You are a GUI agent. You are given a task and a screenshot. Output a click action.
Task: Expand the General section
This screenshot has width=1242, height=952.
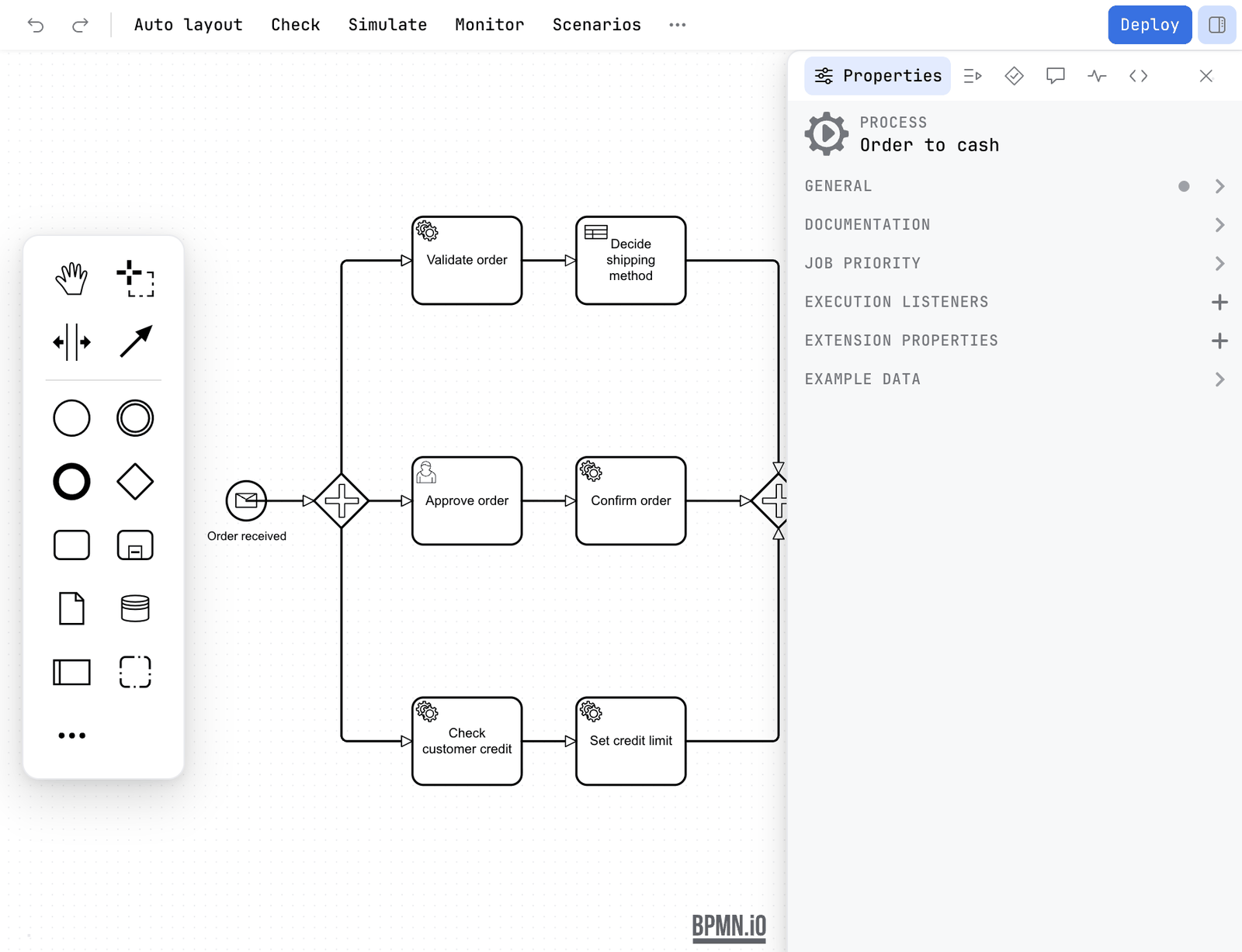(1015, 186)
